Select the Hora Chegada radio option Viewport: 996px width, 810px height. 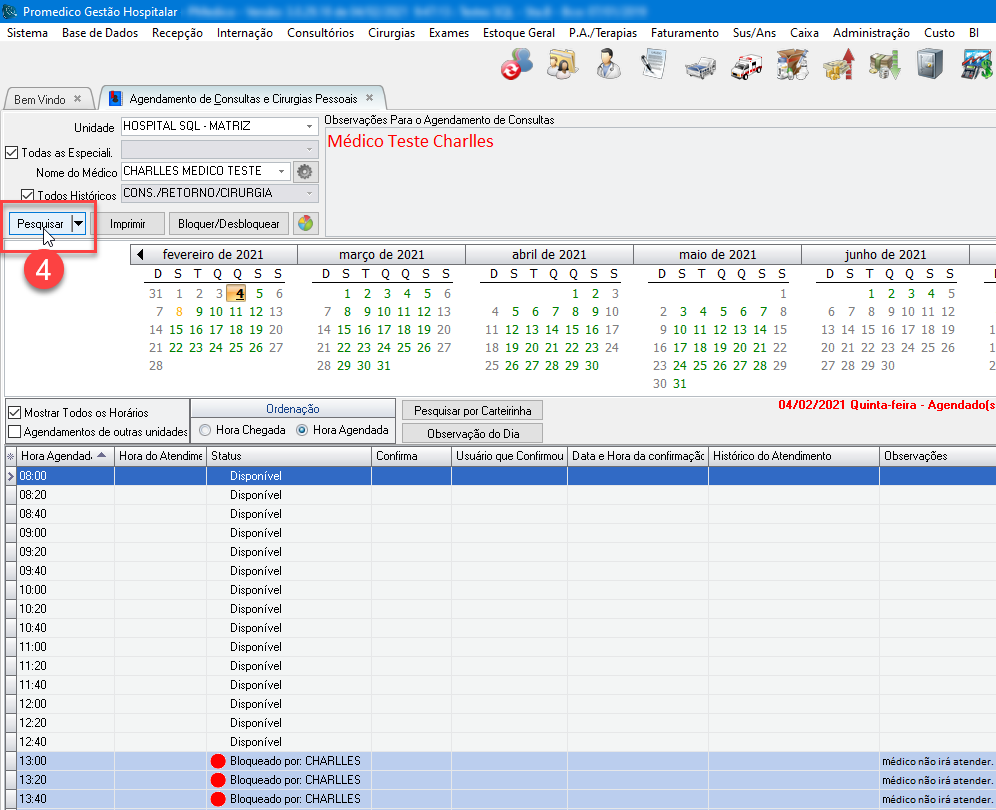coord(205,430)
